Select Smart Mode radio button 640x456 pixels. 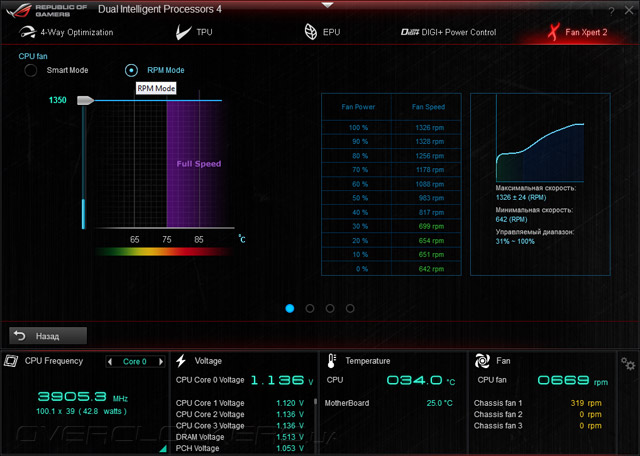[31, 70]
